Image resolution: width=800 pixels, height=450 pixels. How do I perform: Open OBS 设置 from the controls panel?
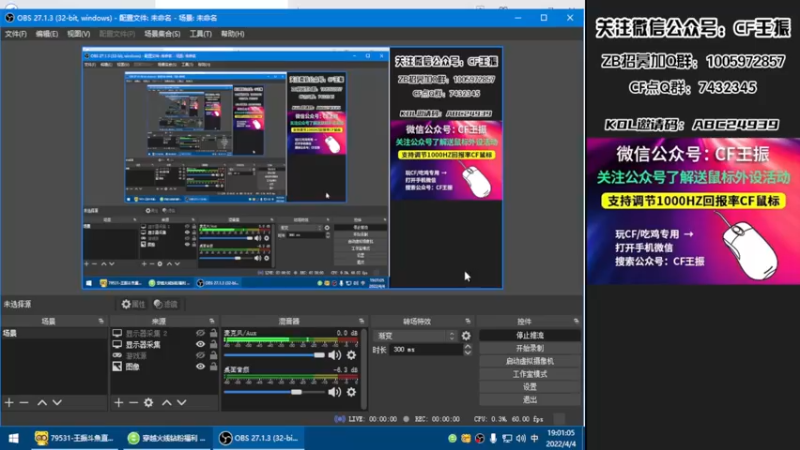click(530, 387)
